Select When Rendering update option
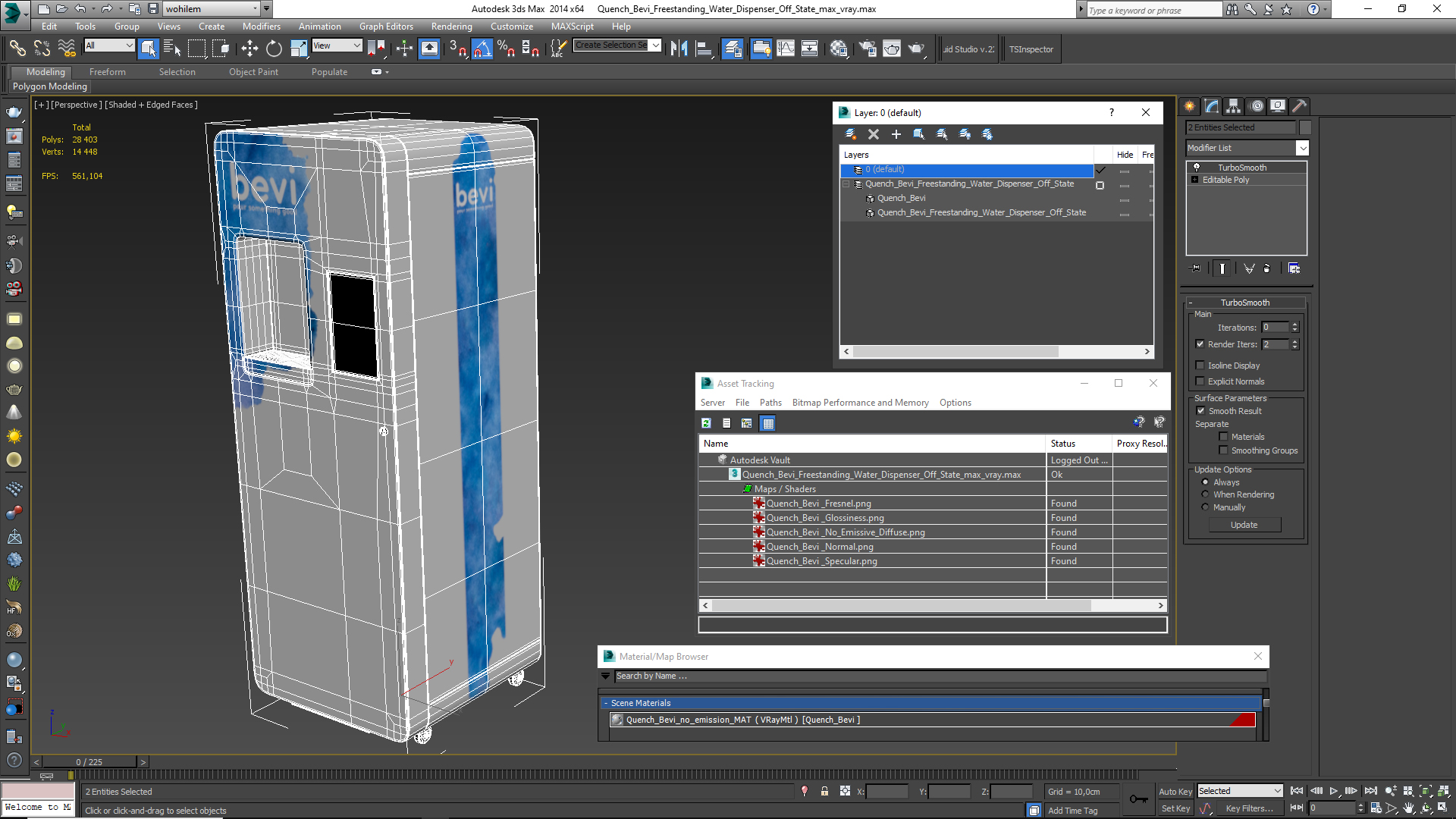This screenshot has height=819, width=1456. click(1206, 494)
